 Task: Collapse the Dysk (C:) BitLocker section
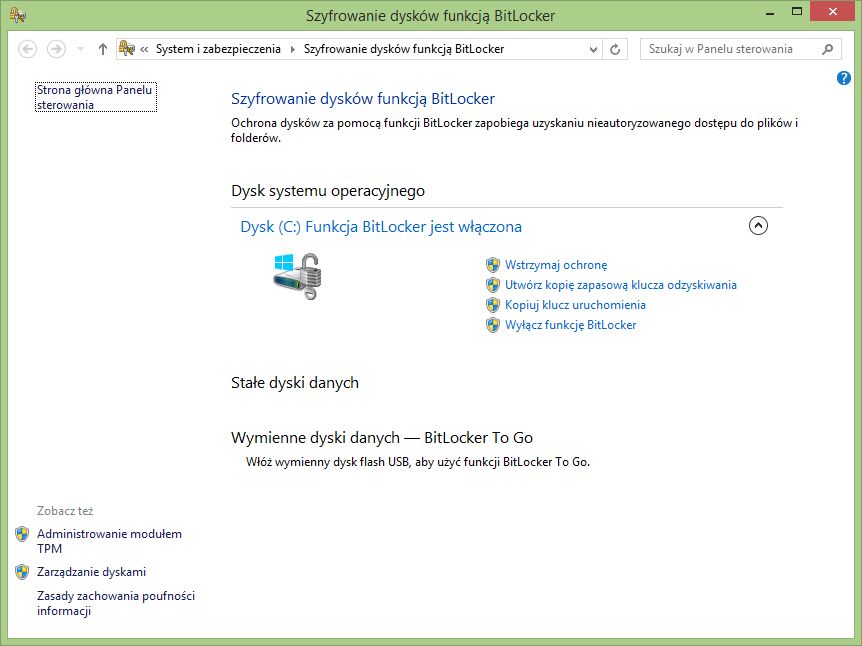click(x=759, y=226)
